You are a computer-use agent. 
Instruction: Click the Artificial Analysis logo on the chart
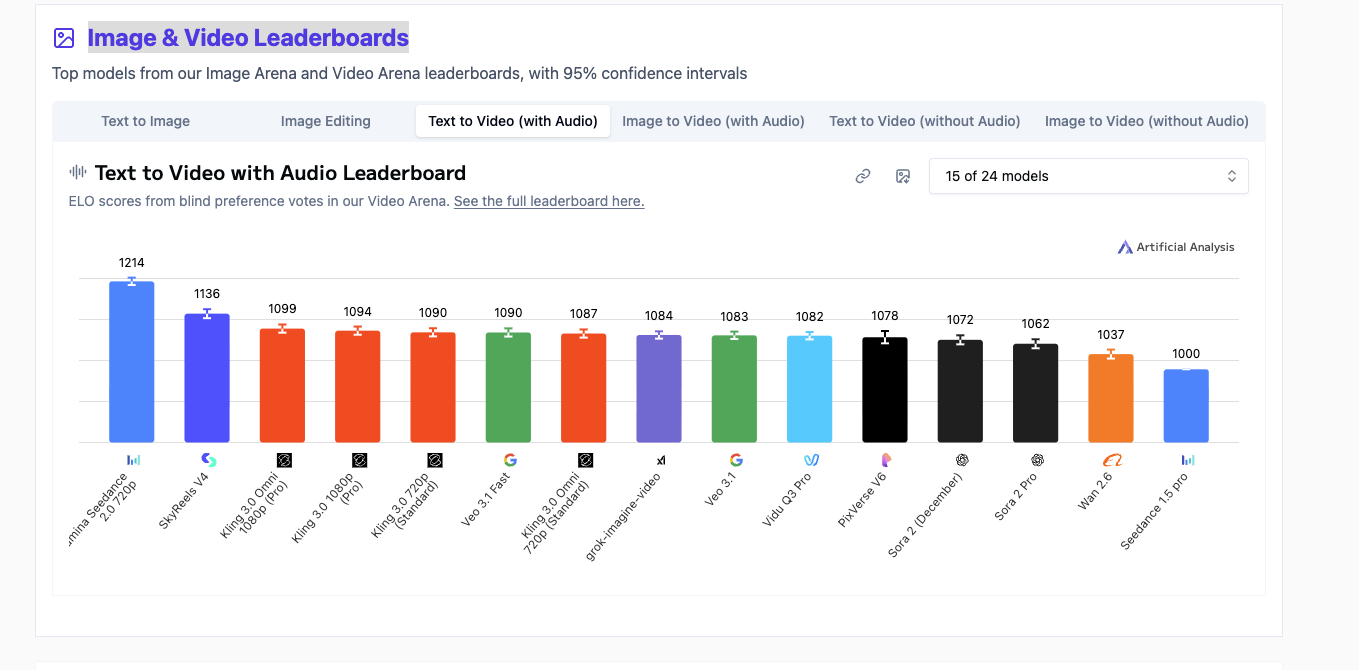point(1176,246)
